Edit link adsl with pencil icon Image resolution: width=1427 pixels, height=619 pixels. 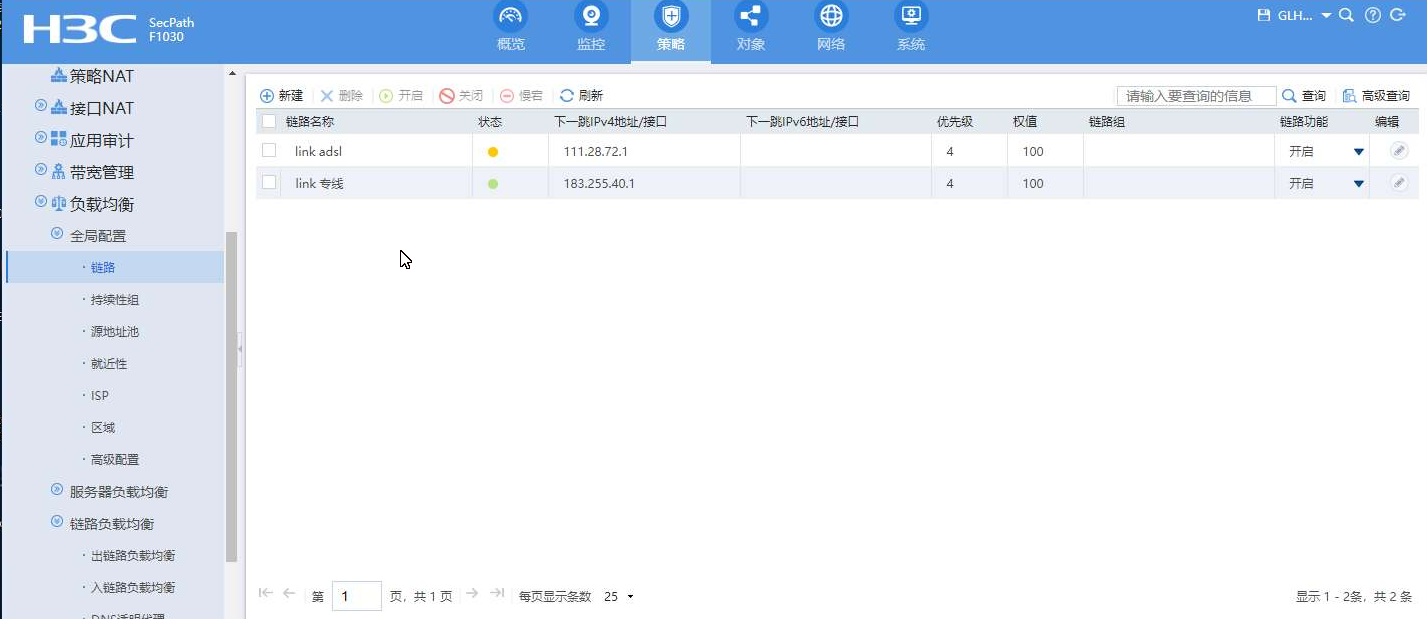[x=1399, y=151]
